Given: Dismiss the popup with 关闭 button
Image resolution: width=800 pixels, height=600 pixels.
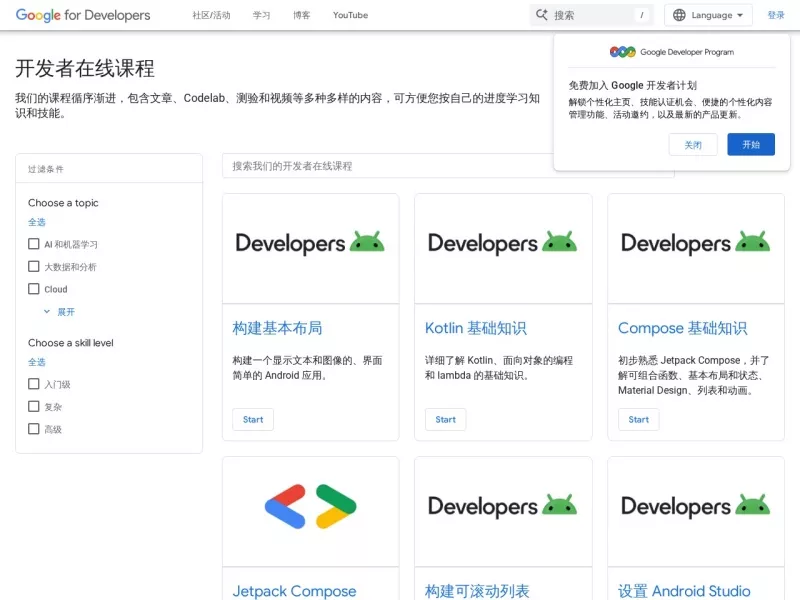Looking at the screenshot, I should (693, 145).
